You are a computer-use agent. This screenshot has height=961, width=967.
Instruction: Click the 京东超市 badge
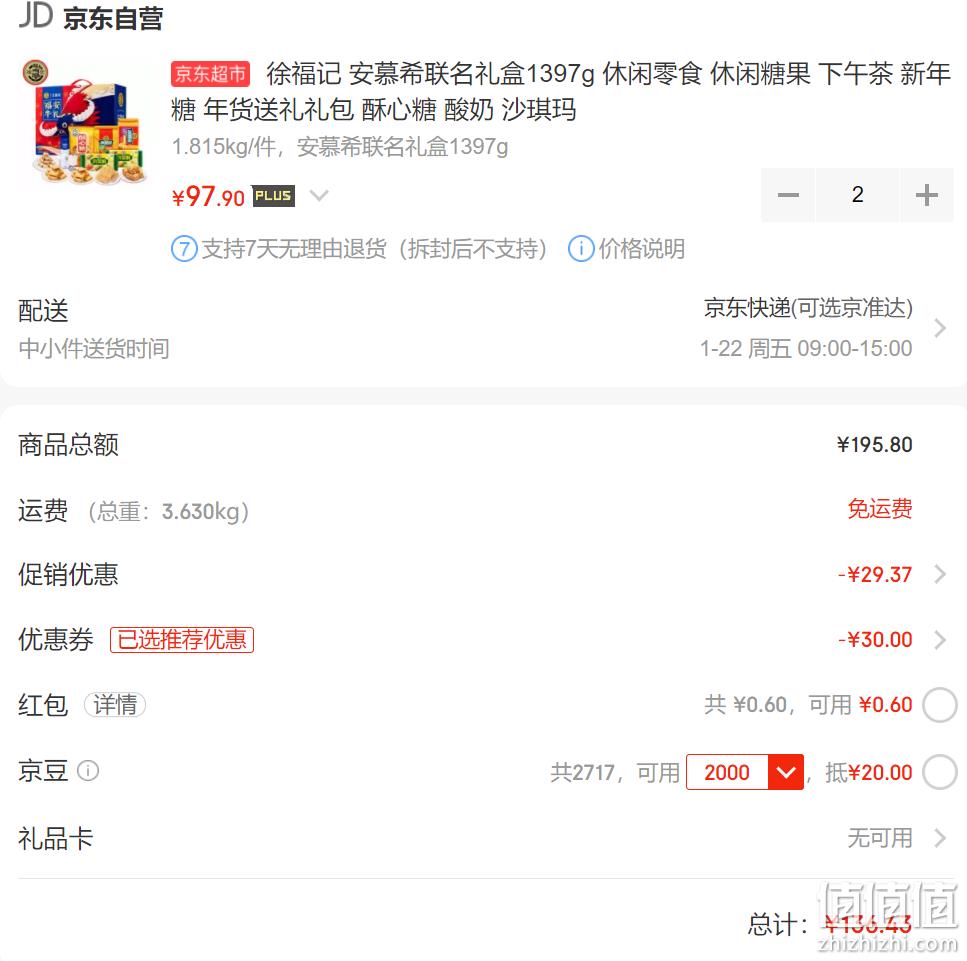(210, 74)
